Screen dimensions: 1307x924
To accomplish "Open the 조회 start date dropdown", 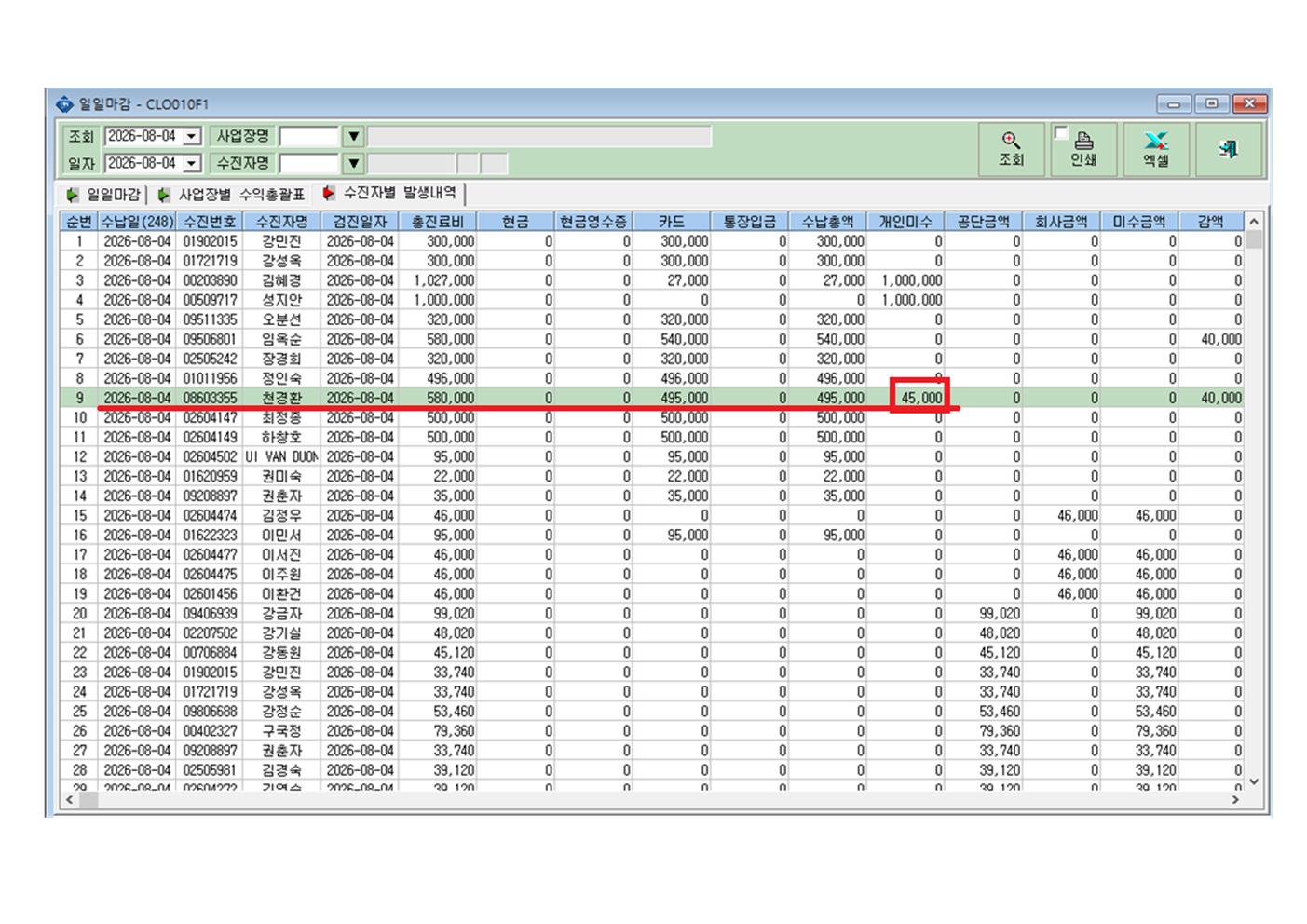I will (192, 137).
